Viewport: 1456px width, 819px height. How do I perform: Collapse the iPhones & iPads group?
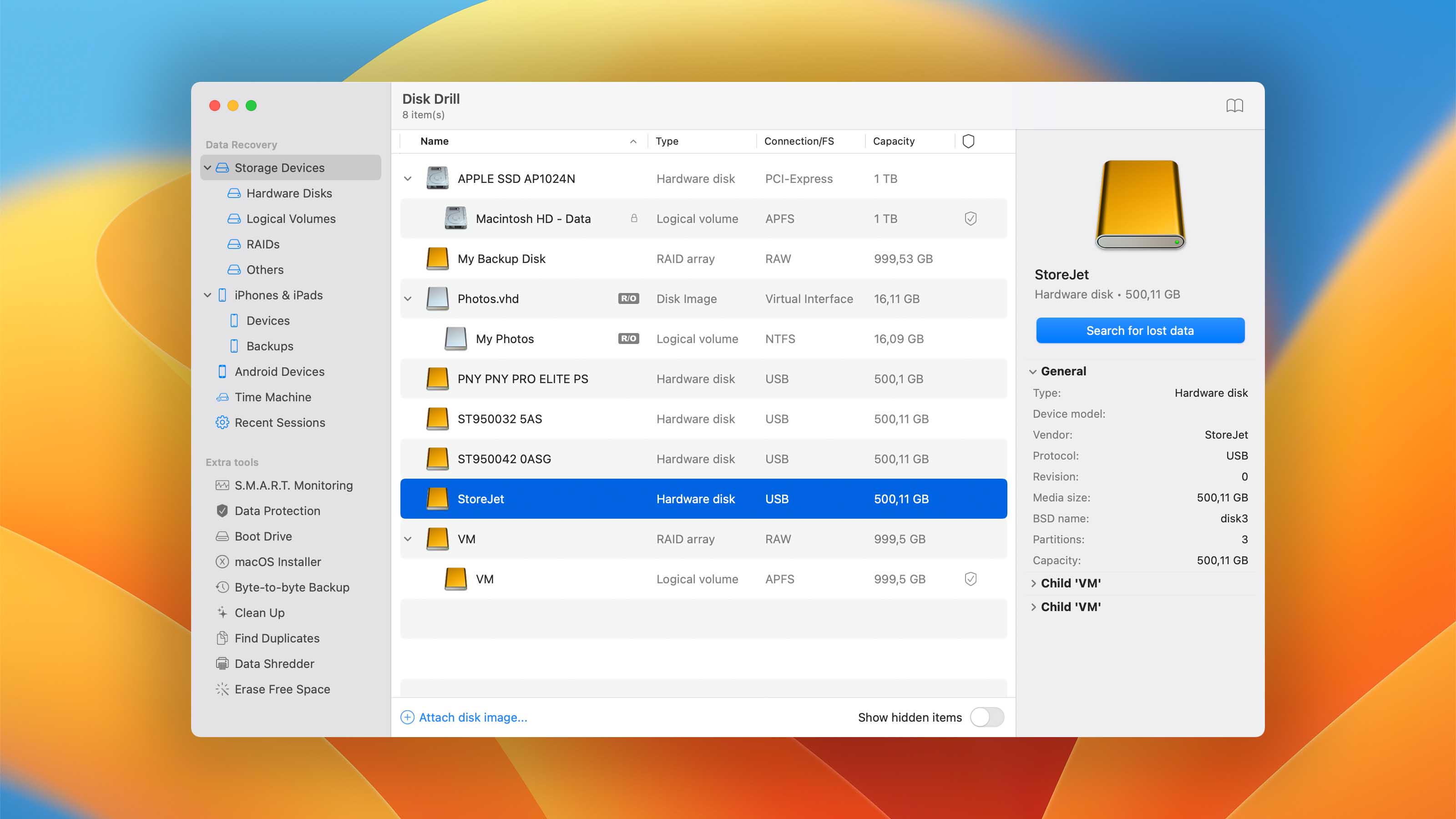pos(207,295)
